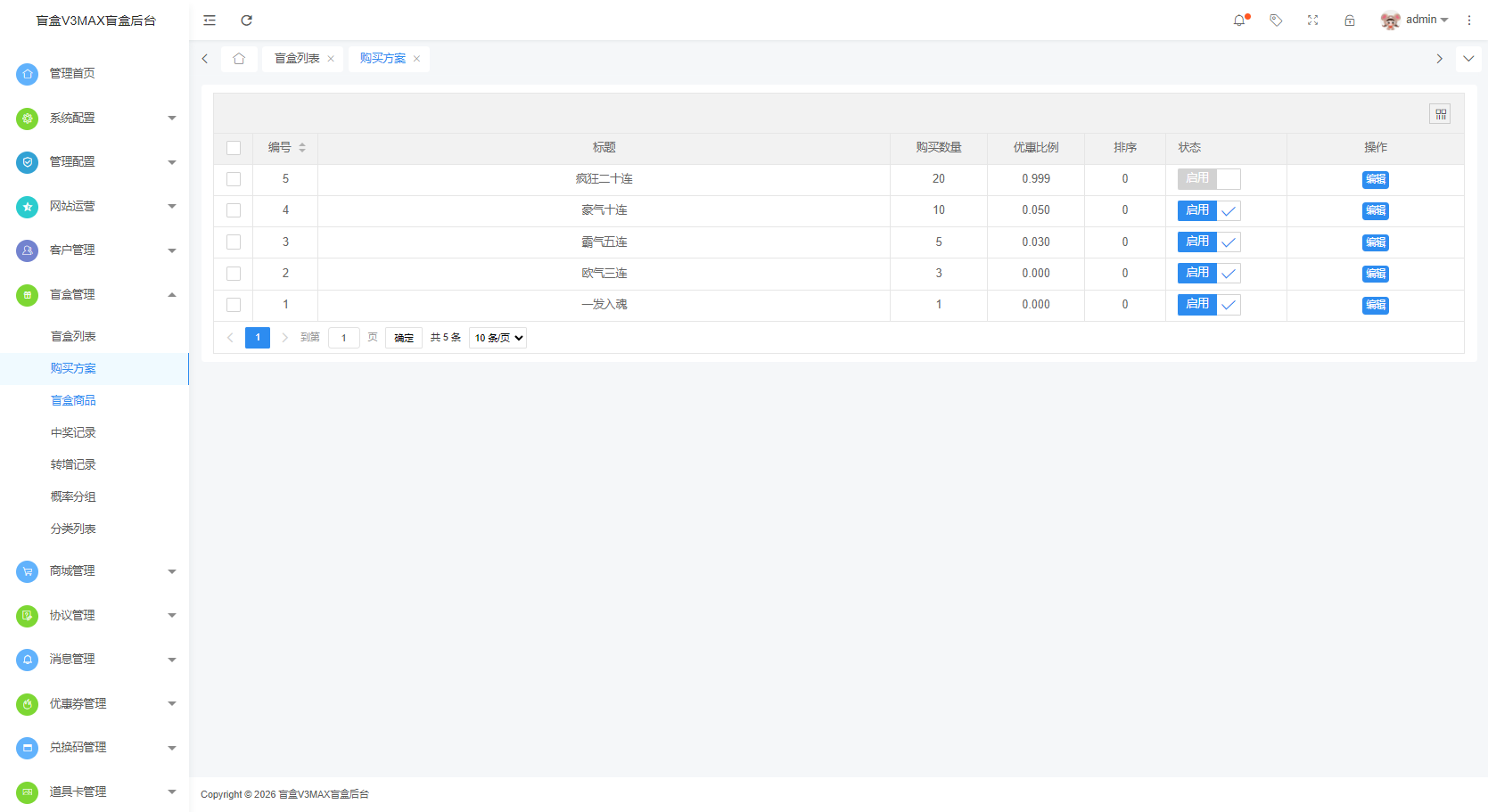
Task: Expand the 协议管理 menu
Action: click(172, 615)
